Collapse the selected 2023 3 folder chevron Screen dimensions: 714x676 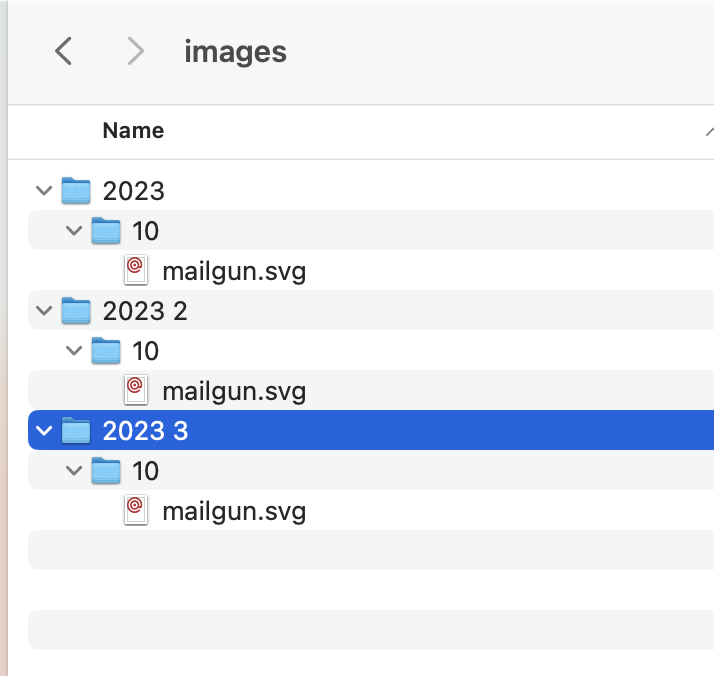tap(44, 430)
